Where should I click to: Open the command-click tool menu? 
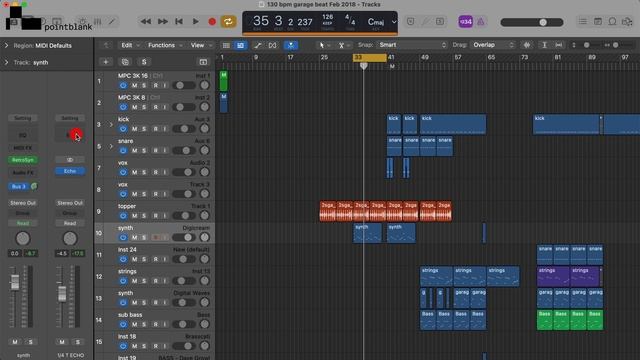(x=344, y=45)
